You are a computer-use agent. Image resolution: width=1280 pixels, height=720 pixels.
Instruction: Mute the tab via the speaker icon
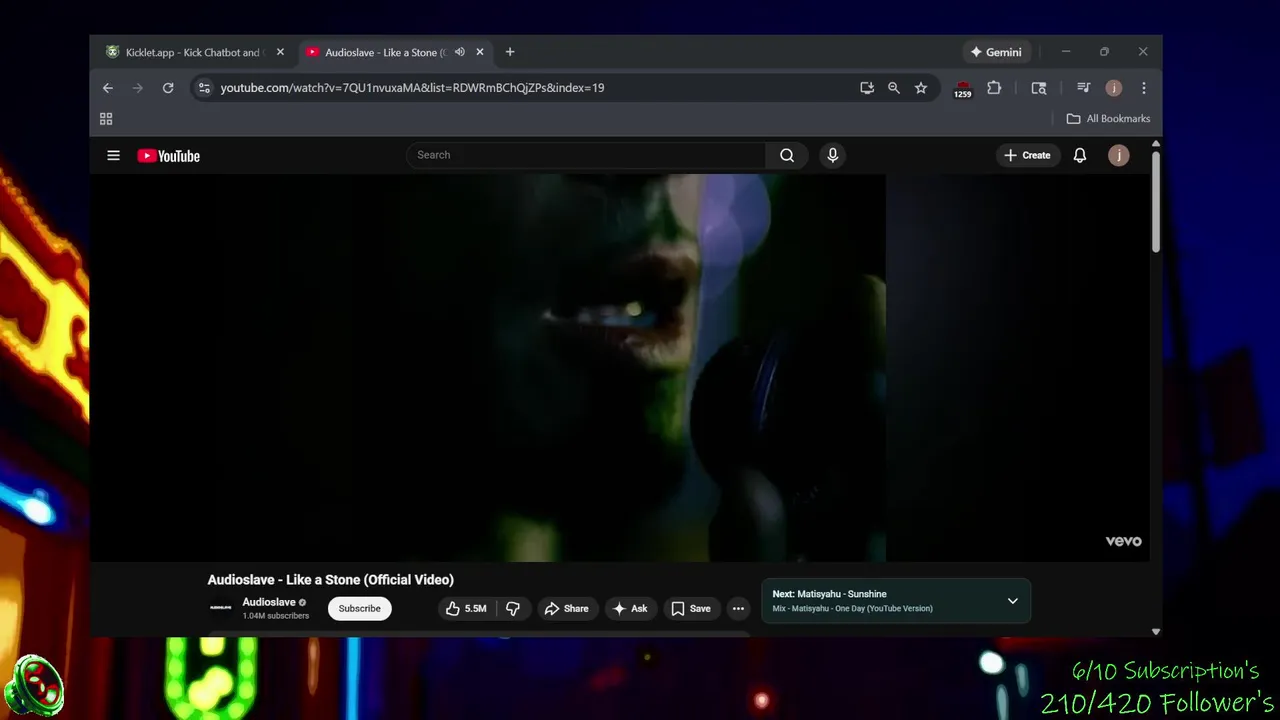point(460,52)
